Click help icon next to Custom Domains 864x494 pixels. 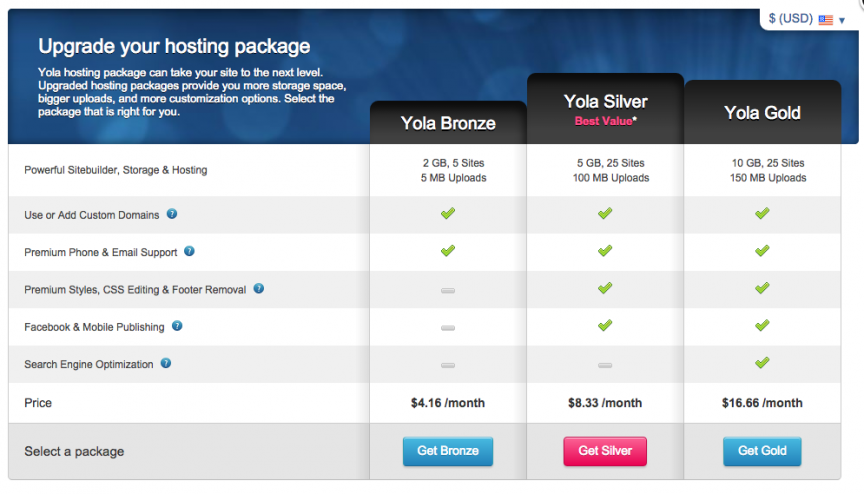point(172,214)
